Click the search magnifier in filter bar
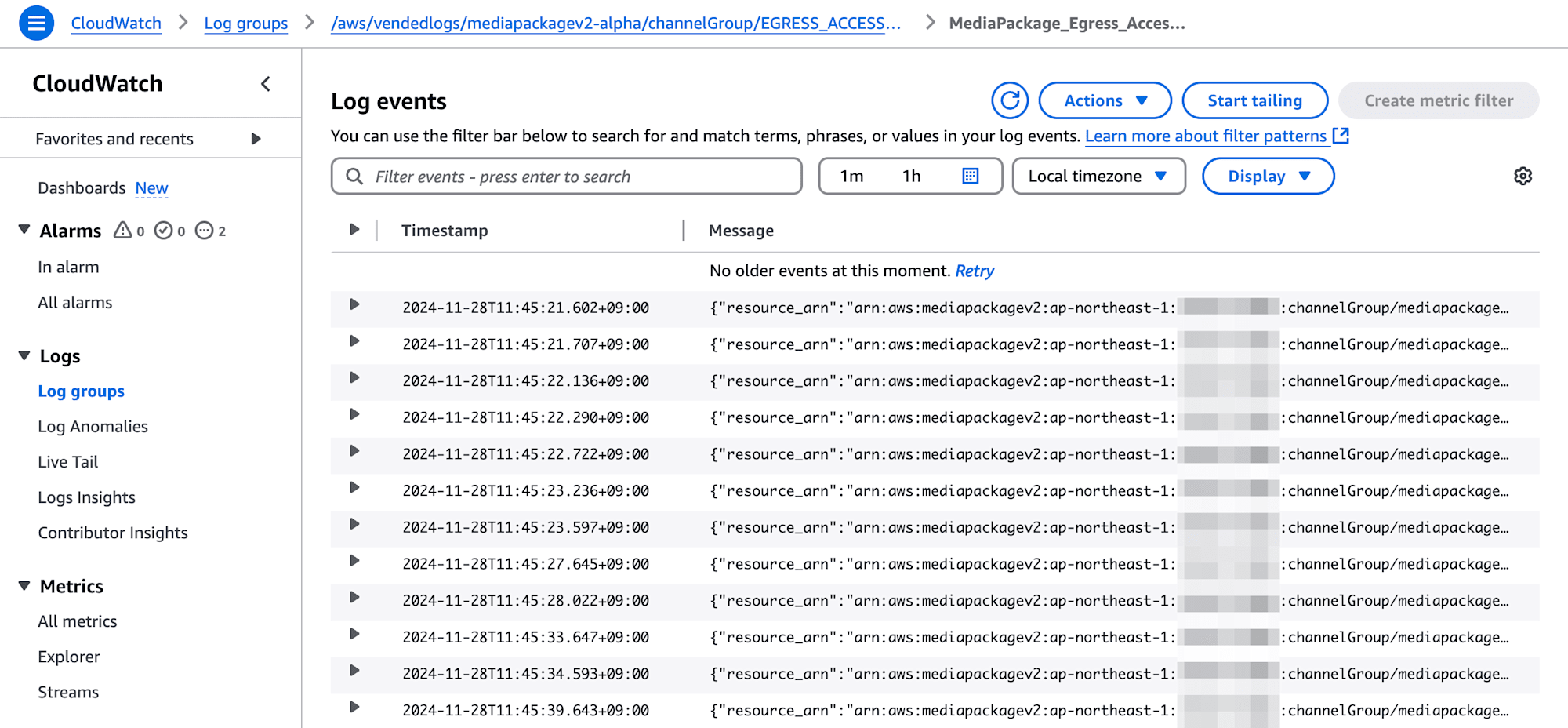The width and height of the screenshot is (1568, 728). [354, 177]
